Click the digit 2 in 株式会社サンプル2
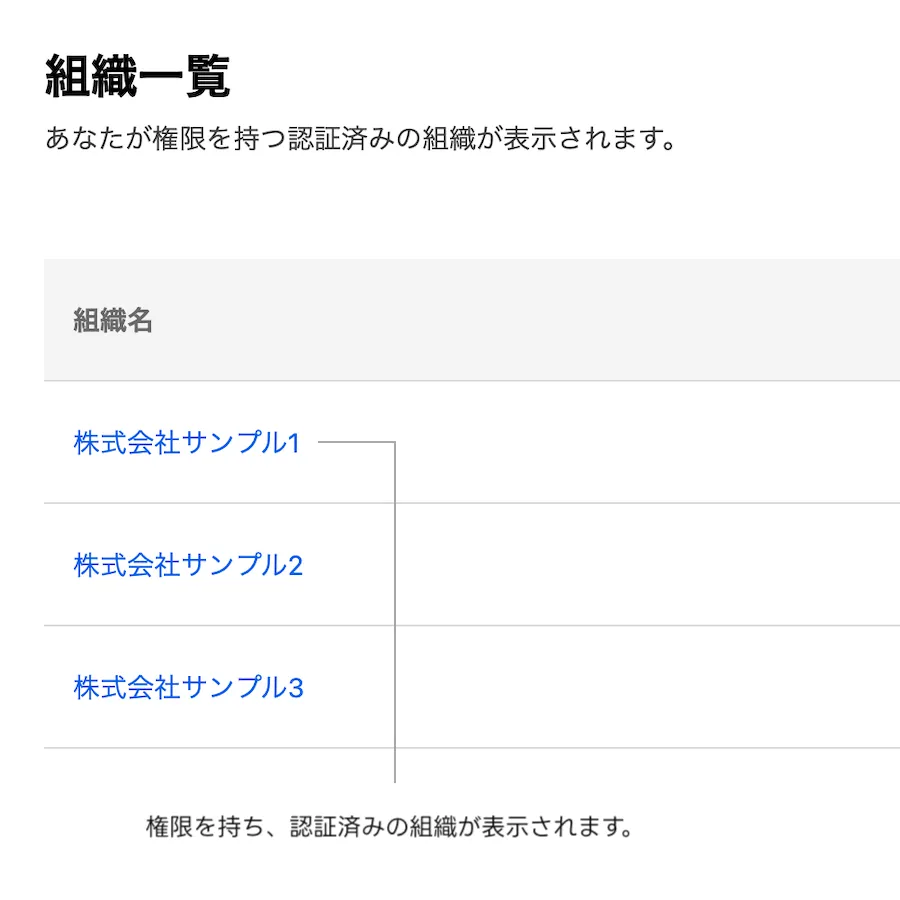The width and height of the screenshot is (900, 900). click(x=295, y=566)
